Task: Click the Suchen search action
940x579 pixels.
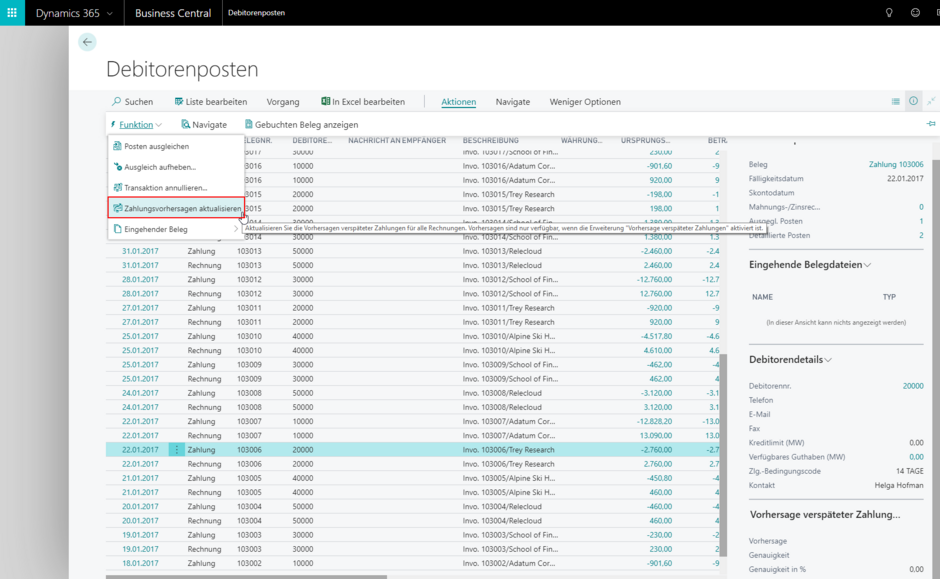Action: pyautogui.click(x=132, y=102)
